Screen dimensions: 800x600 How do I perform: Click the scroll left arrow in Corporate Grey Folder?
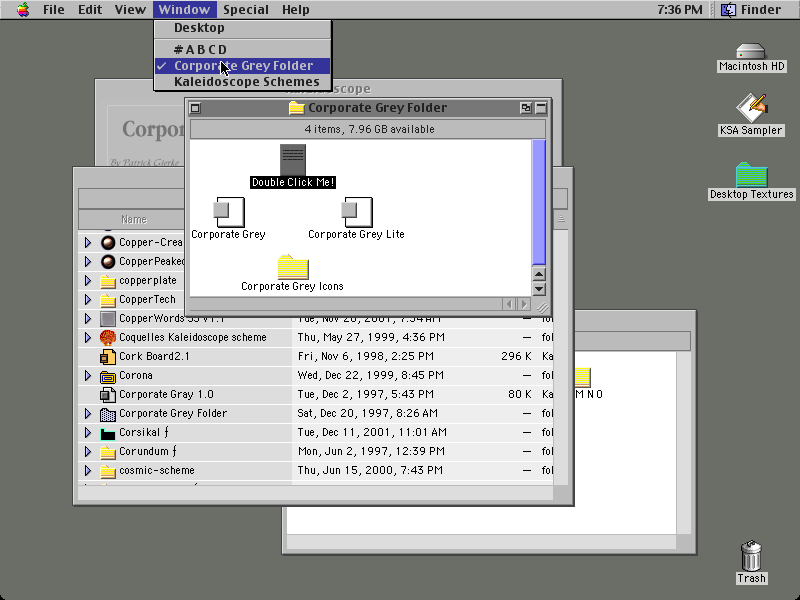pos(509,304)
